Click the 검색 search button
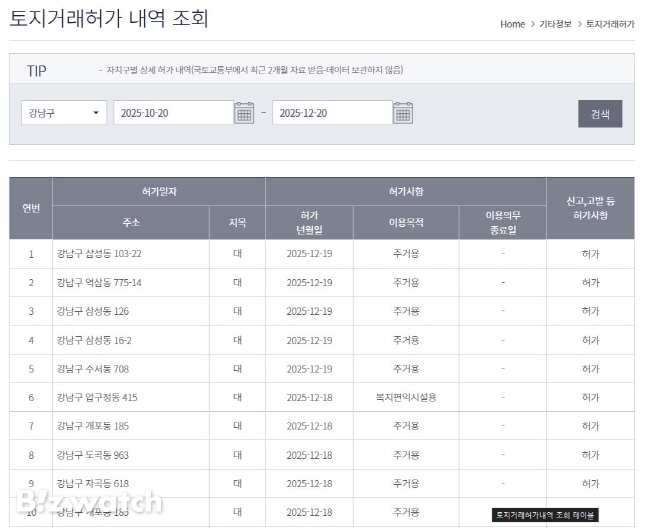The height and width of the screenshot is (528, 645). 599,113
